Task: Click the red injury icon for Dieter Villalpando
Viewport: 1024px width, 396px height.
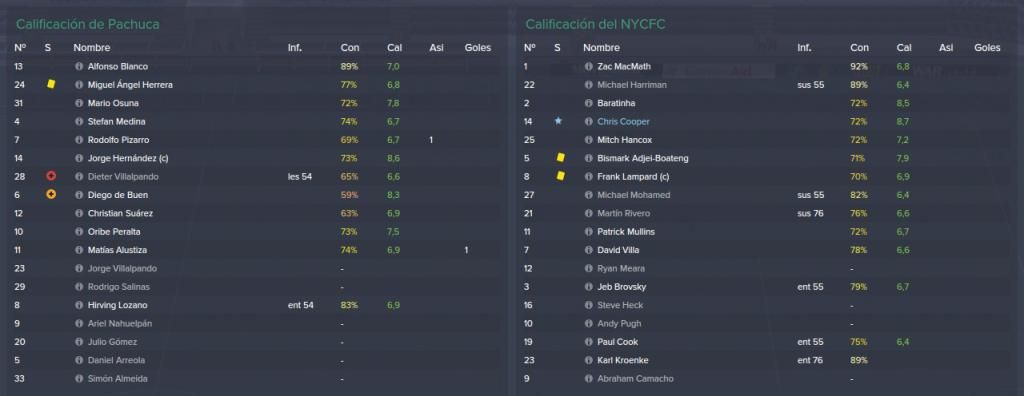Action: 51,176
